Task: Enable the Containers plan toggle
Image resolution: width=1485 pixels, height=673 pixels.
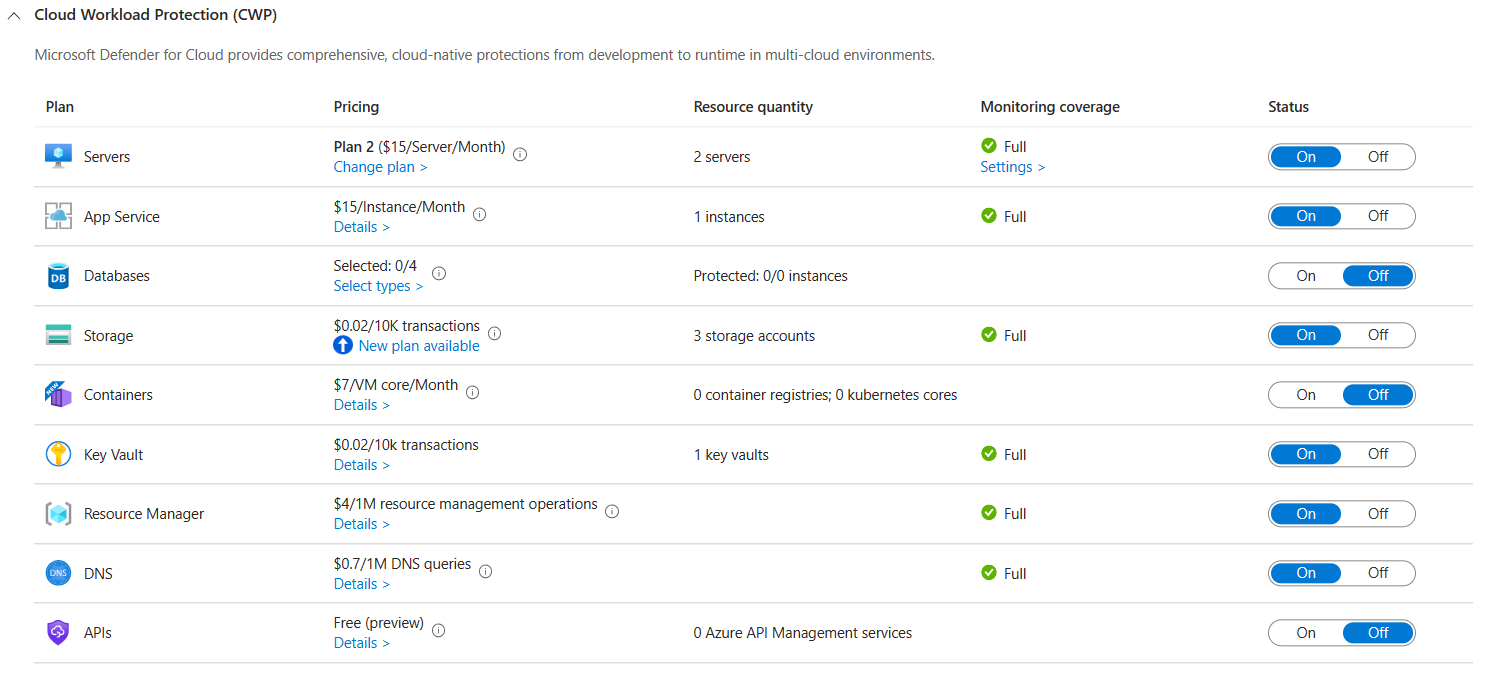Action: [1306, 395]
